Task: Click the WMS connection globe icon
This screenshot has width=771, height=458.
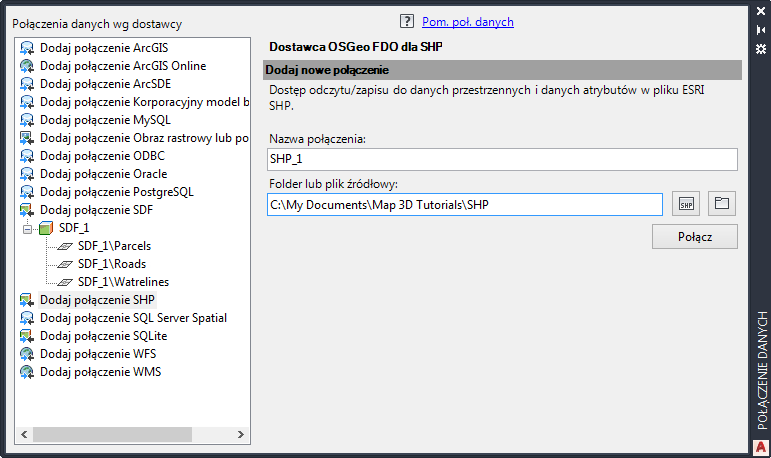Action: click(x=27, y=372)
